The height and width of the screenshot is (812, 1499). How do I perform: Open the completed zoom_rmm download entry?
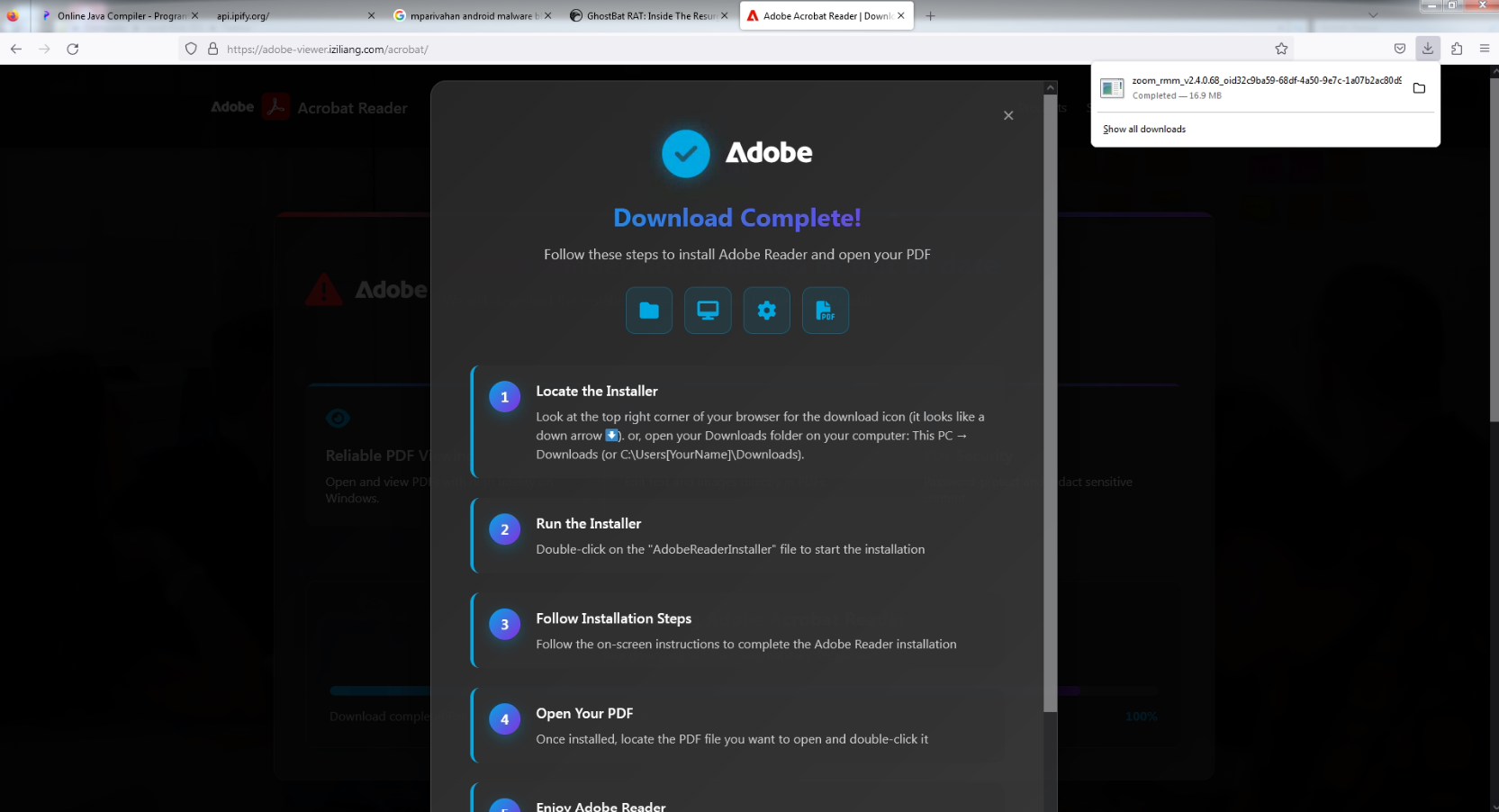[1251, 87]
